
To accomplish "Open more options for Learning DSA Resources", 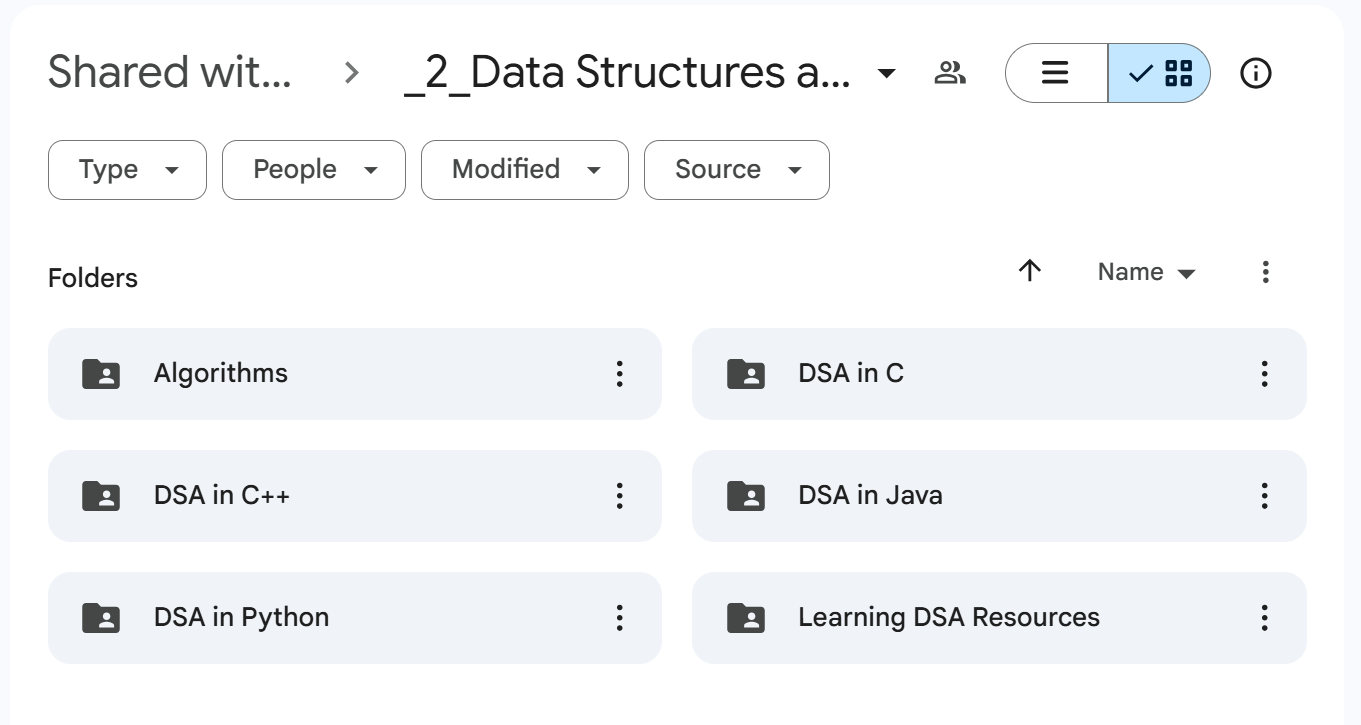I will (x=1264, y=618).
